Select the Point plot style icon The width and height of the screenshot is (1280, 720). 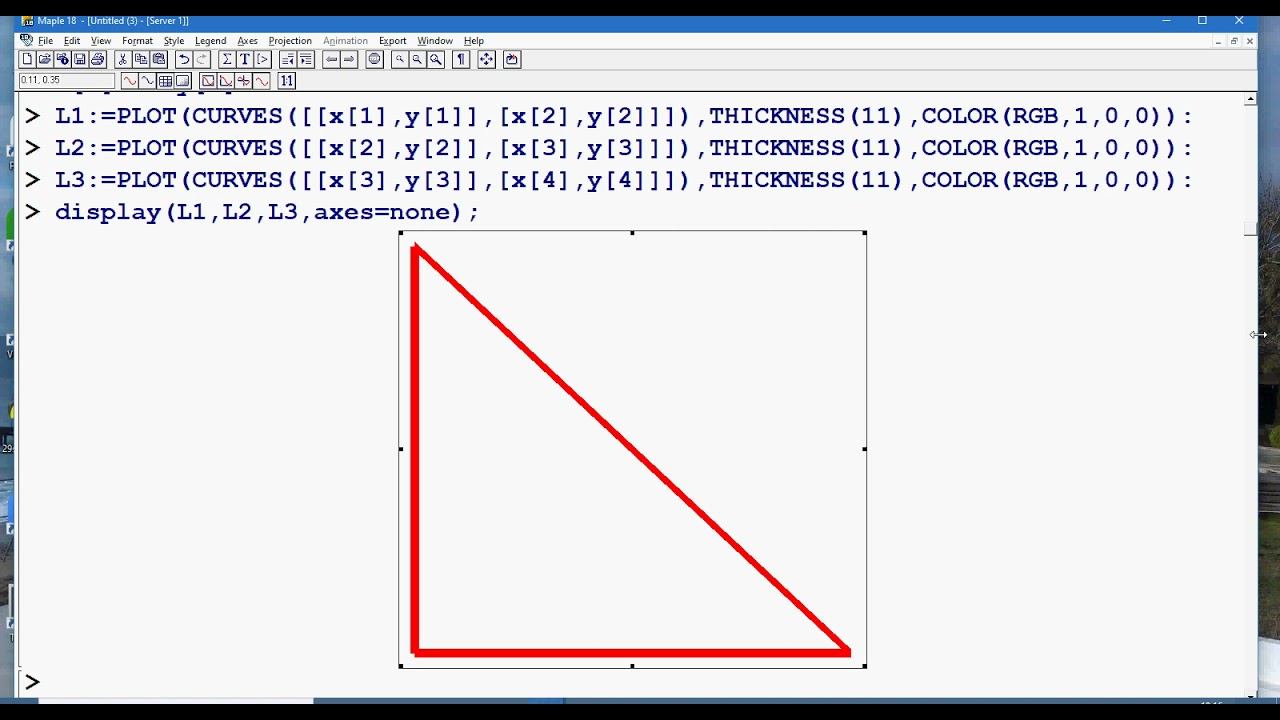147,81
